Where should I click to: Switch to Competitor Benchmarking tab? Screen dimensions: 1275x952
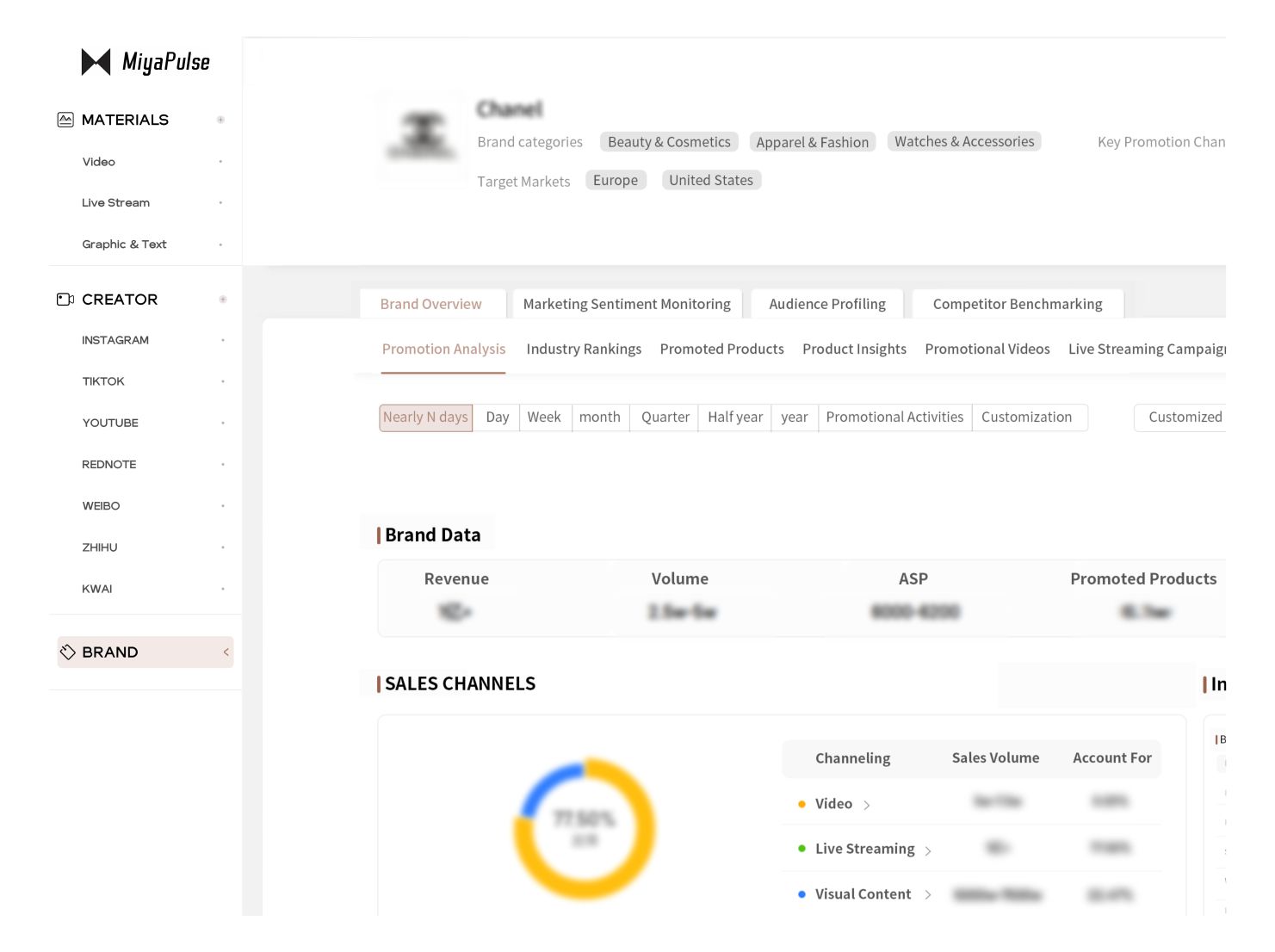click(1017, 304)
